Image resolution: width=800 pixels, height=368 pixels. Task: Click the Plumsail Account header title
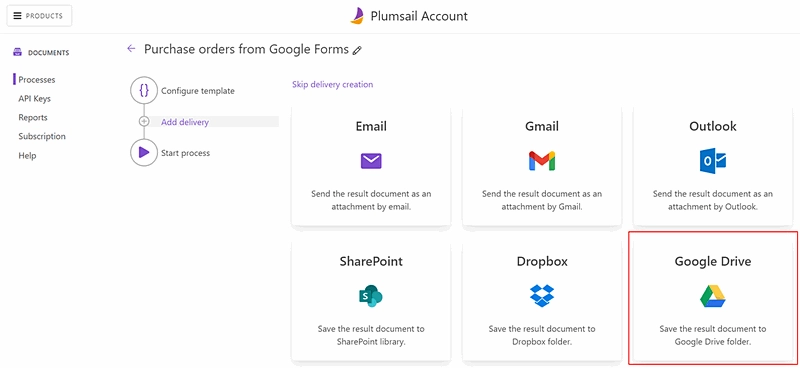(x=419, y=16)
